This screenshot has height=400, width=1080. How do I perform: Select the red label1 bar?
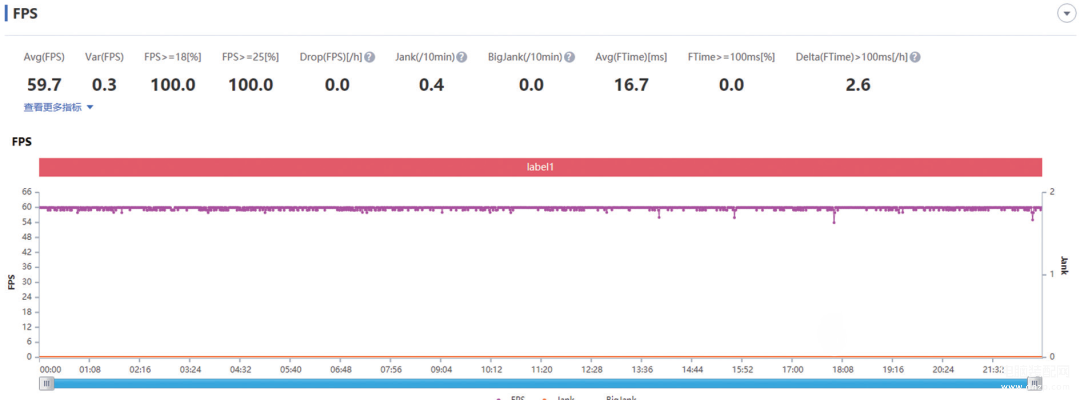click(540, 167)
